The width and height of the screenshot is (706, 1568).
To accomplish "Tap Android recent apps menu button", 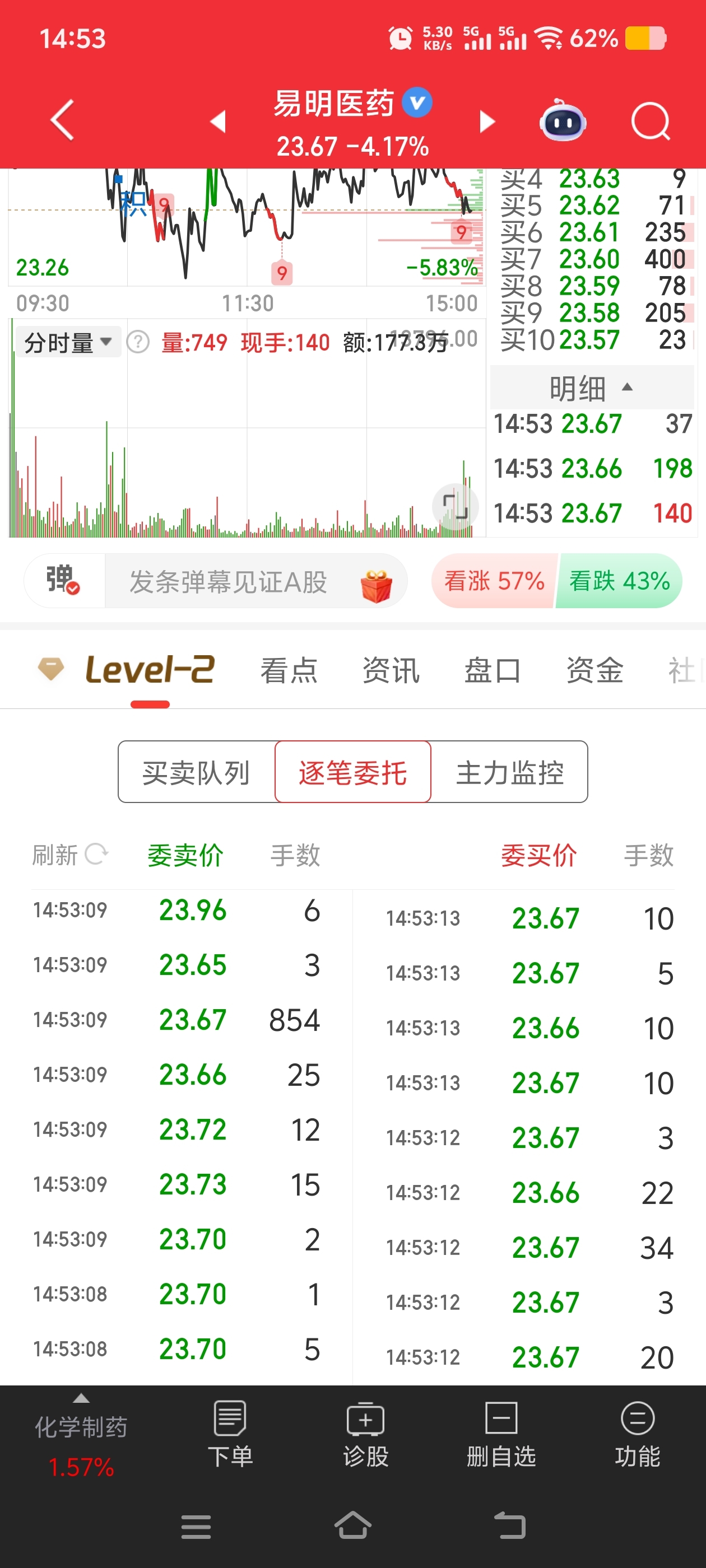I will pos(196,1527).
